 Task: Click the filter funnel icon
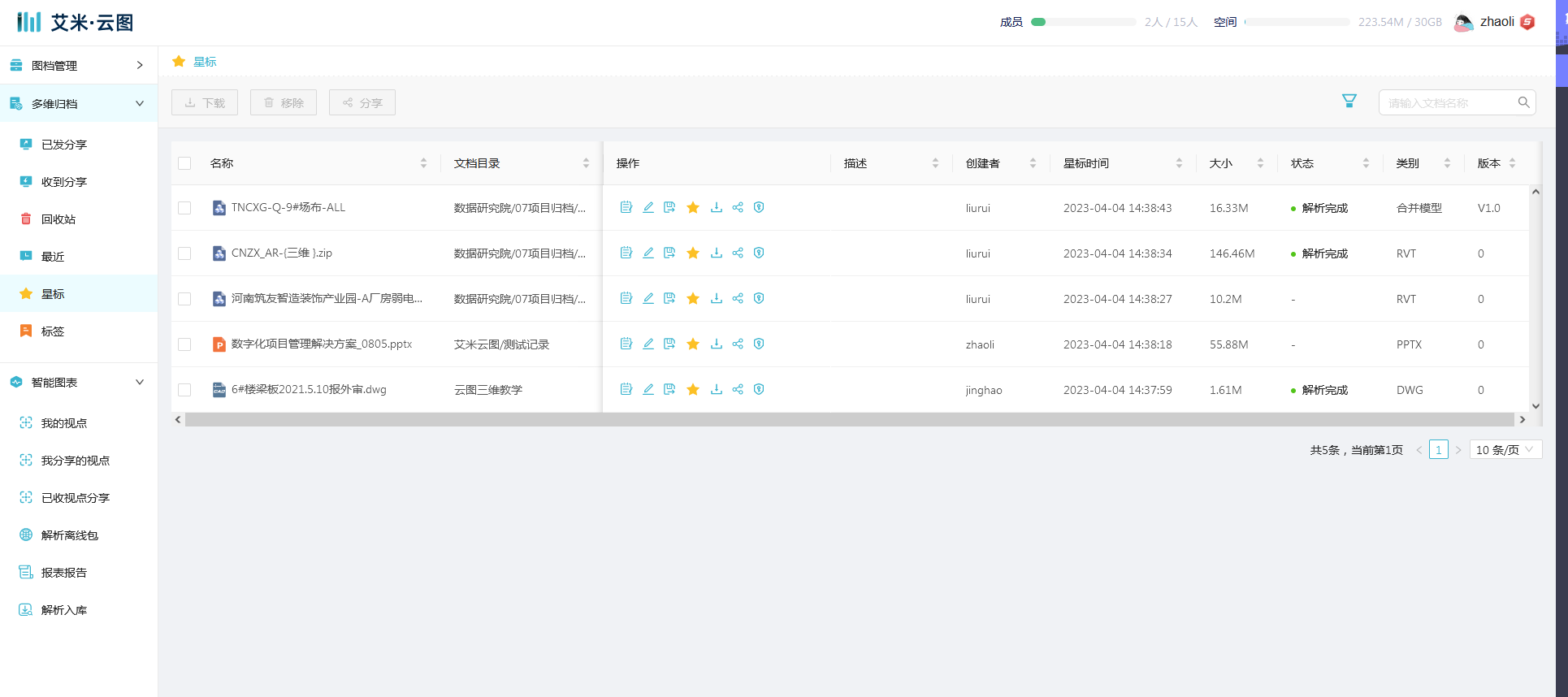tap(1349, 102)
